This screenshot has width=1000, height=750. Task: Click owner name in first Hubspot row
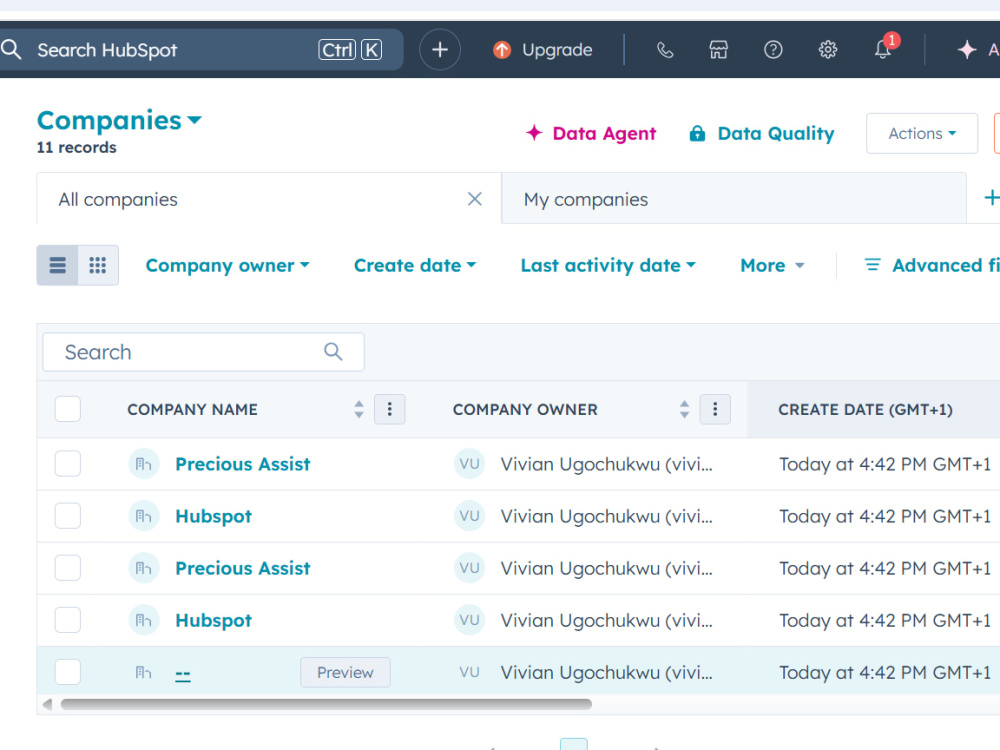point(606,516)
